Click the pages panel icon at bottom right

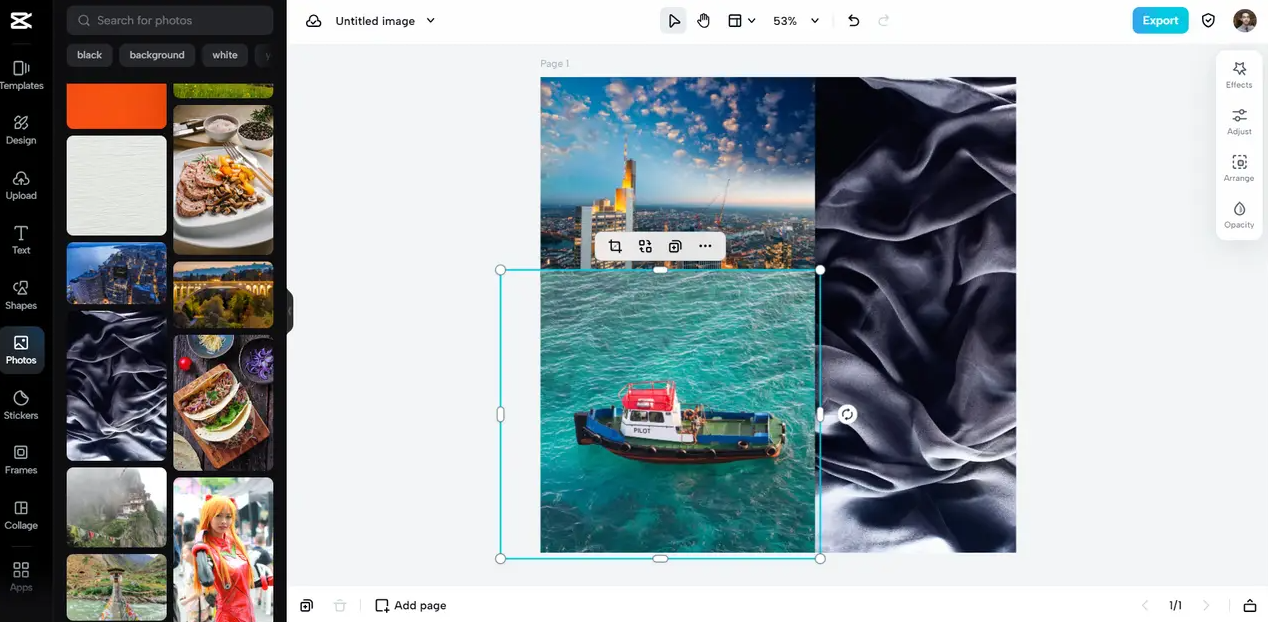(1249, 605)
